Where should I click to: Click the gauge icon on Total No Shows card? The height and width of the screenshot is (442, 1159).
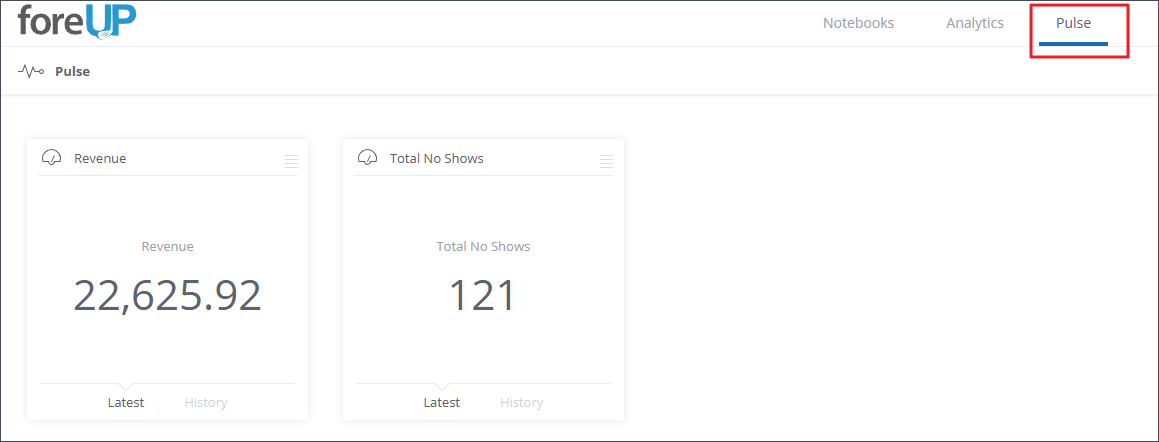(368, 158)
